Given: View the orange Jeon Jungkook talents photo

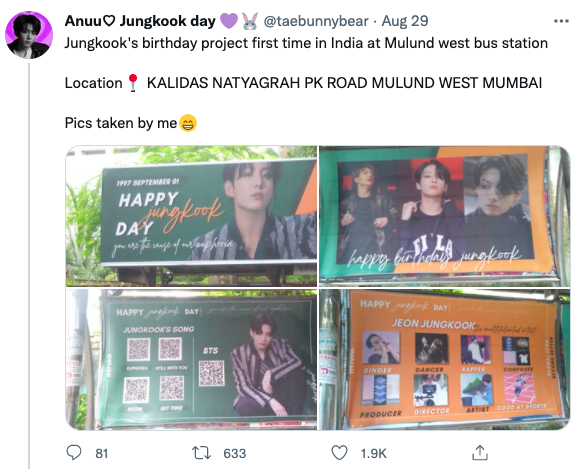Looking at the screenshot, I should coord(444,359).
